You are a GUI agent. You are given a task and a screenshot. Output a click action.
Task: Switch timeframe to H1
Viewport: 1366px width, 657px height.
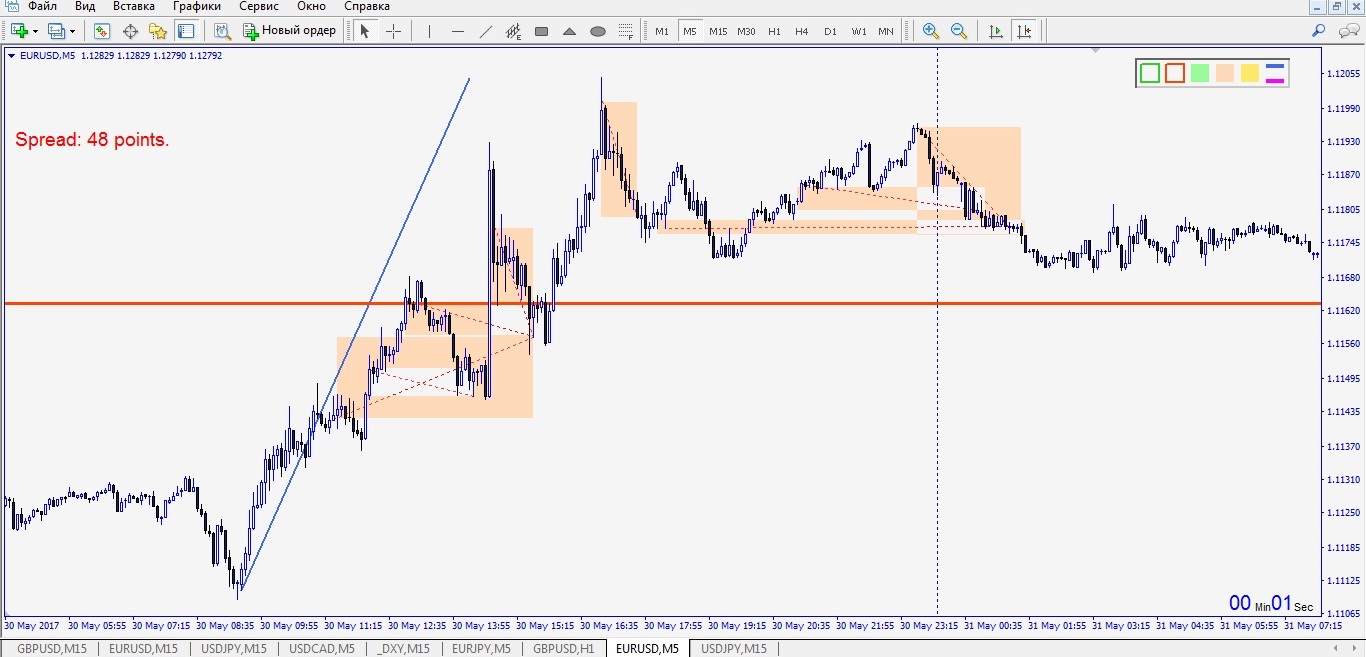(774, 31)
